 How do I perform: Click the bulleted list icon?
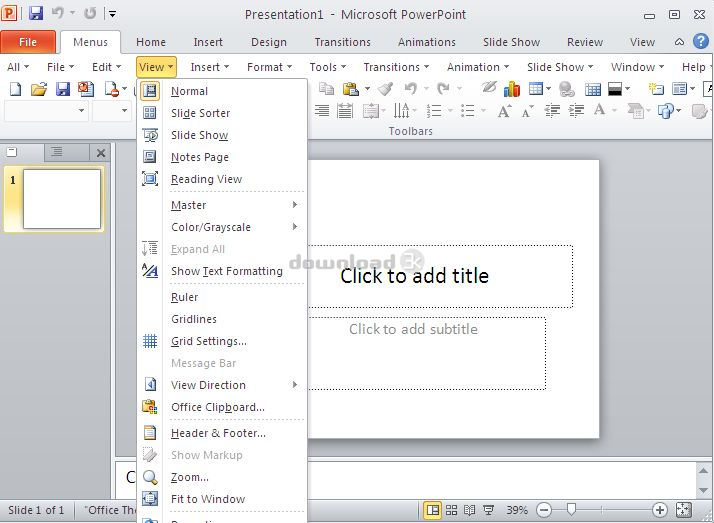pyautogui.click(x=468, y=111)
